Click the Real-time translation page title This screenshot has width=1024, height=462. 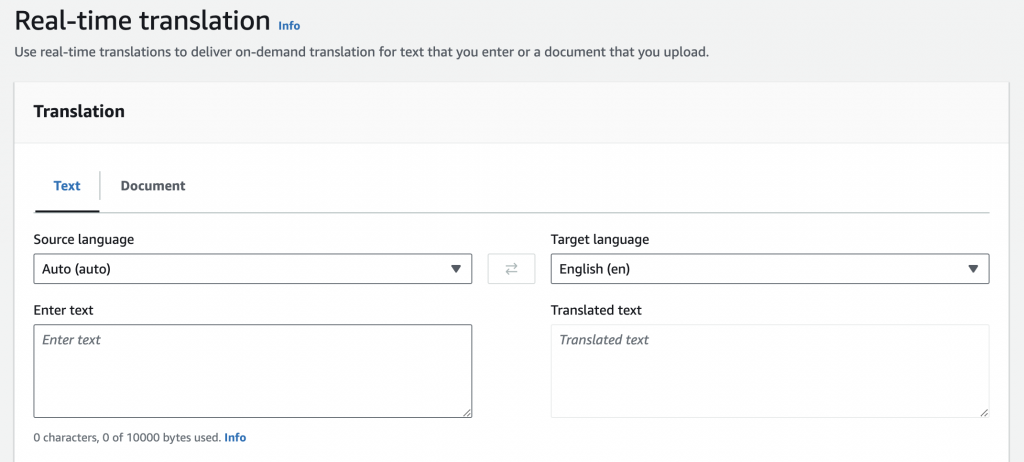pyautogui.click(x=142, y=21)
